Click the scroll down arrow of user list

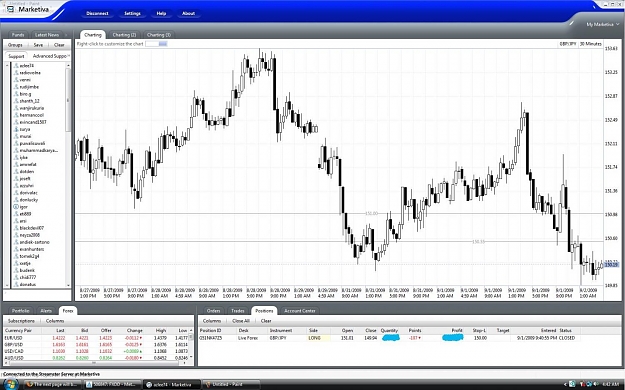pyautogui.click(x=68, y=285)
